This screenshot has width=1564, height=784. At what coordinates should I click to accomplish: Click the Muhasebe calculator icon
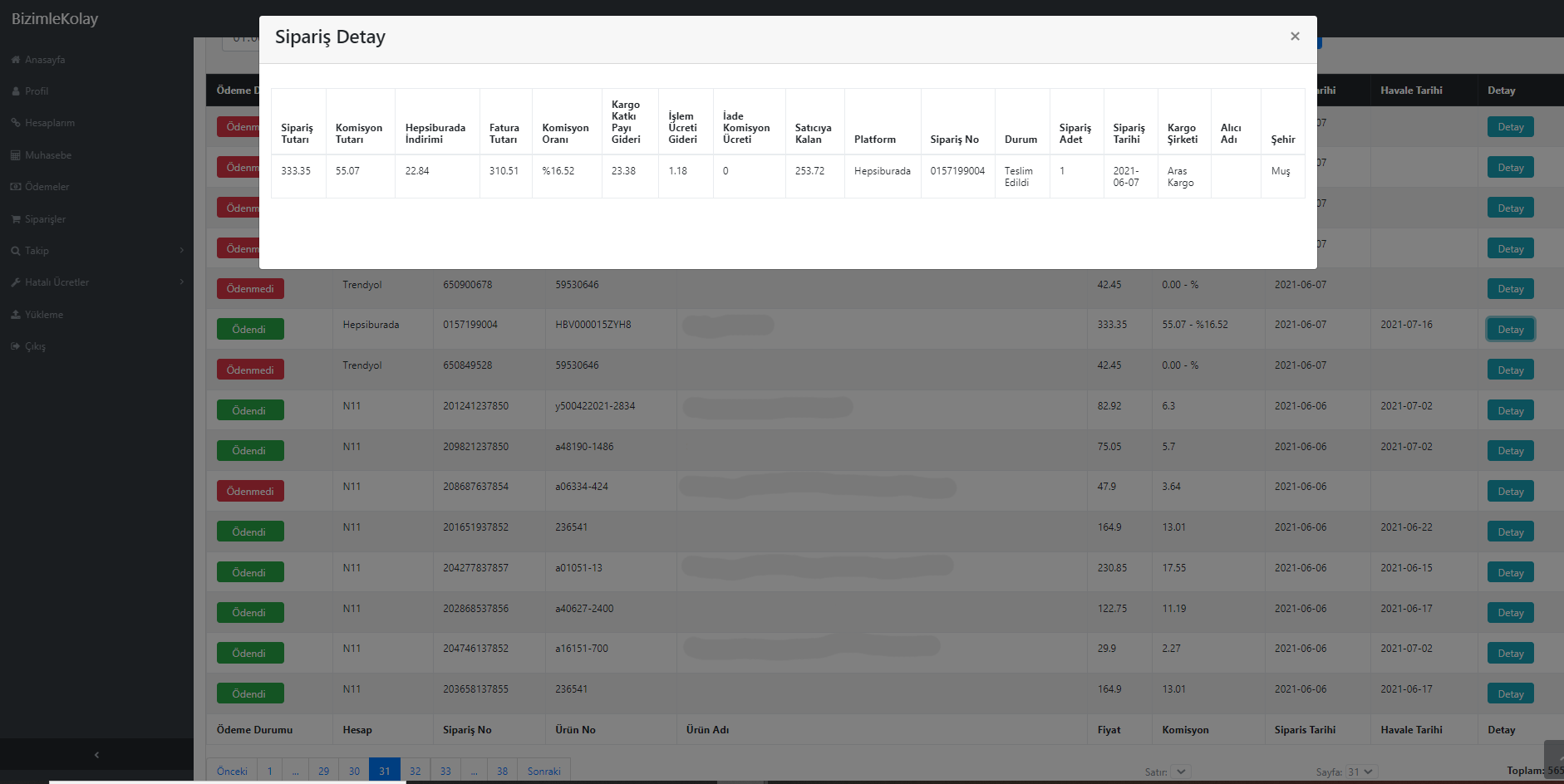tap(16, 155)
